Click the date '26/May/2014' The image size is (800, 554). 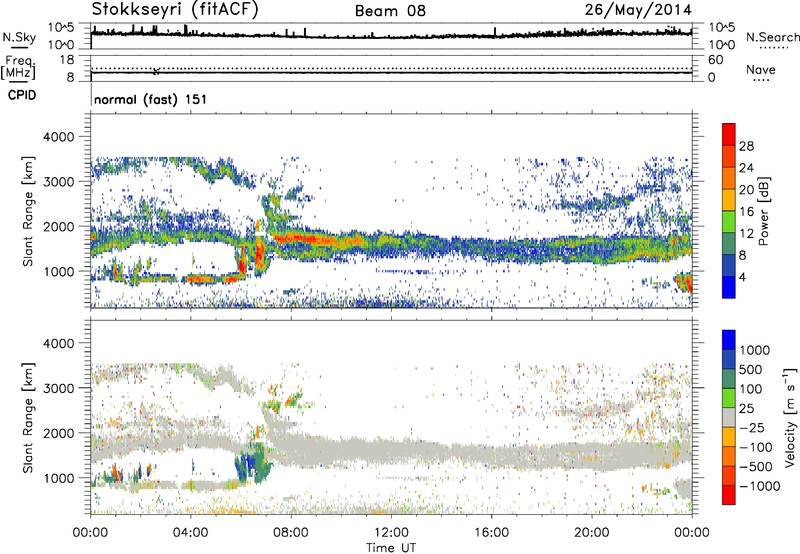(x=638, y=9)
